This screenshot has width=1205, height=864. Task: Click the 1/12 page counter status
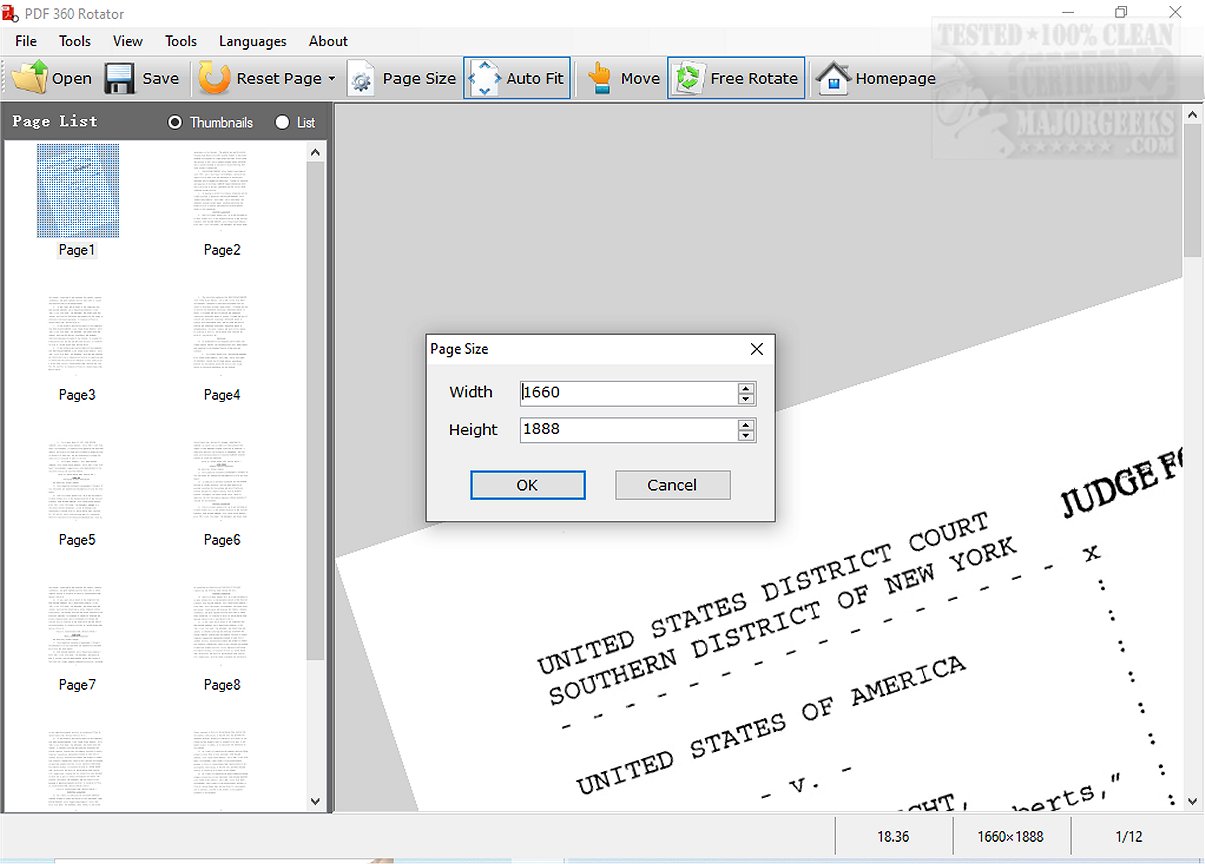tap(1128, 837)
